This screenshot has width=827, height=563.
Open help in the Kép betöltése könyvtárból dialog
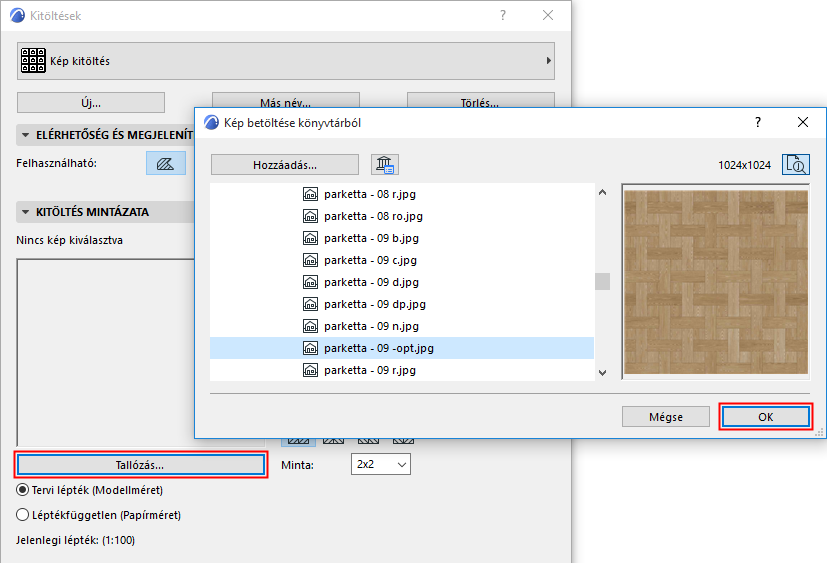pos(758,122)
